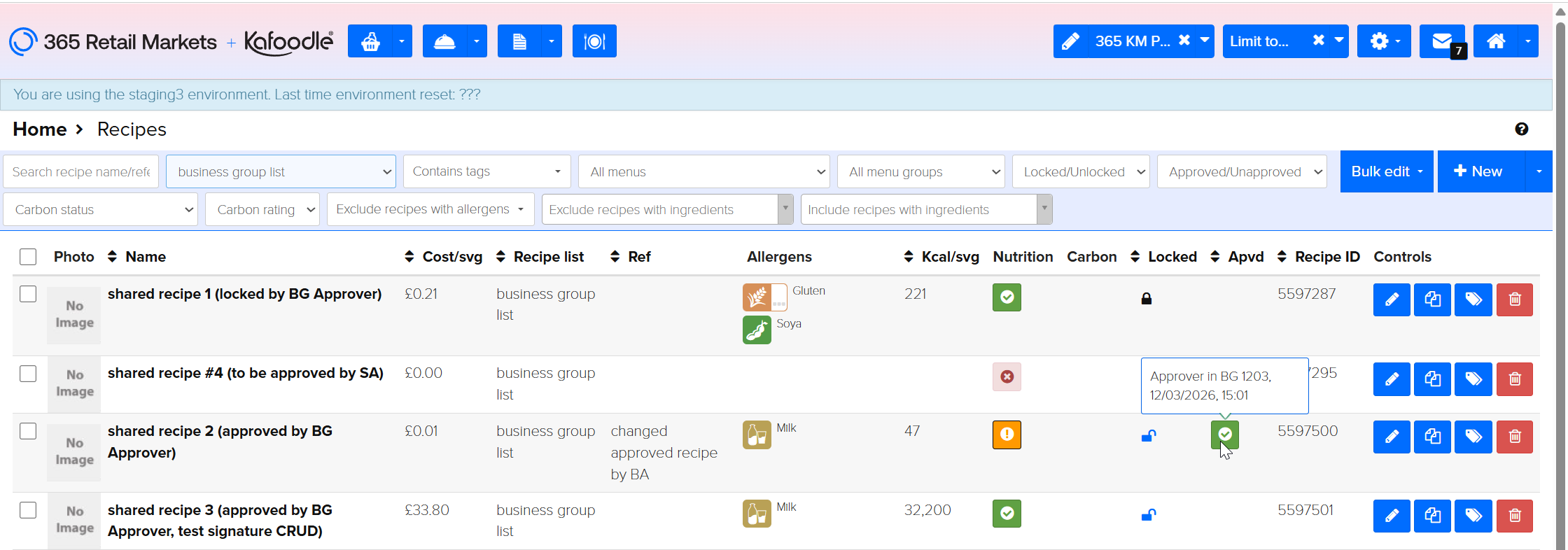
Task: Edit shared recipe 3 with pencil button
Action: tap(1392, 516)
